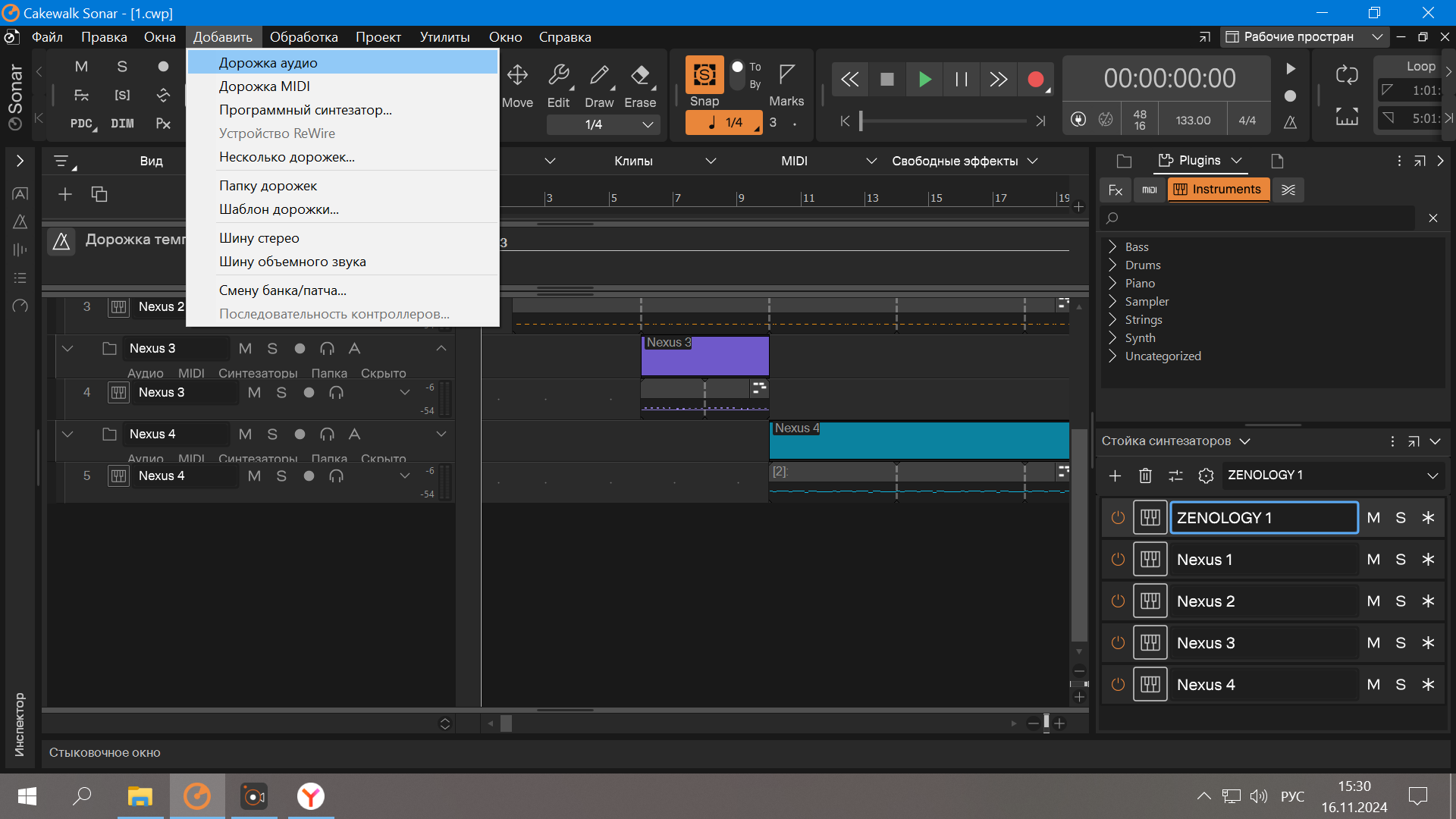Choose 'Дорожка MIDI' from menu
This screenshot has height=819, width=1456.
click(343, 86)
